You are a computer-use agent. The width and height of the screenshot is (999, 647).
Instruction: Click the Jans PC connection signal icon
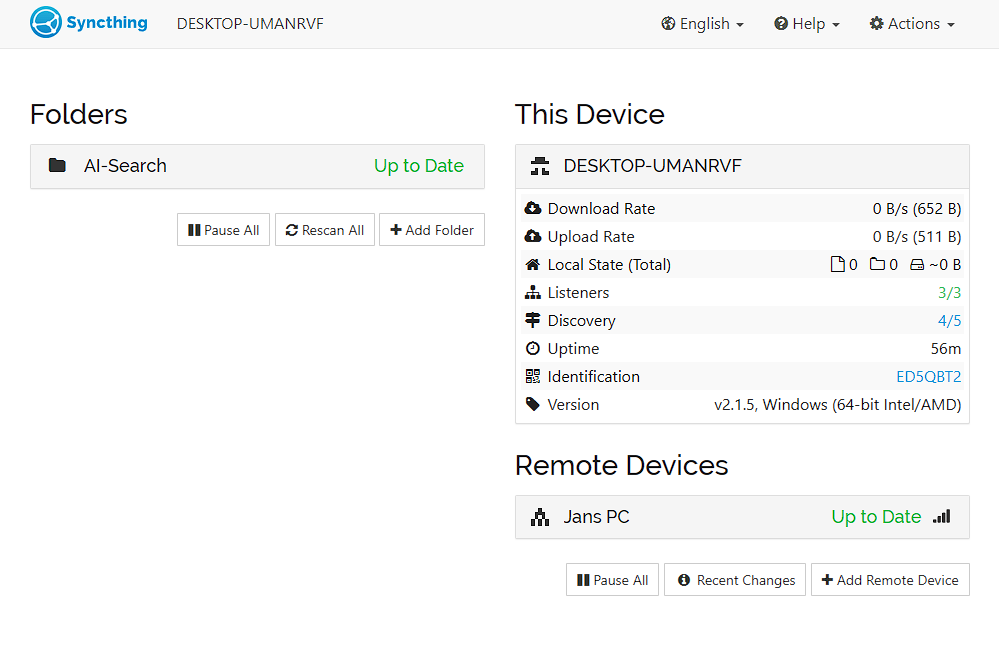tap(942, 516)
